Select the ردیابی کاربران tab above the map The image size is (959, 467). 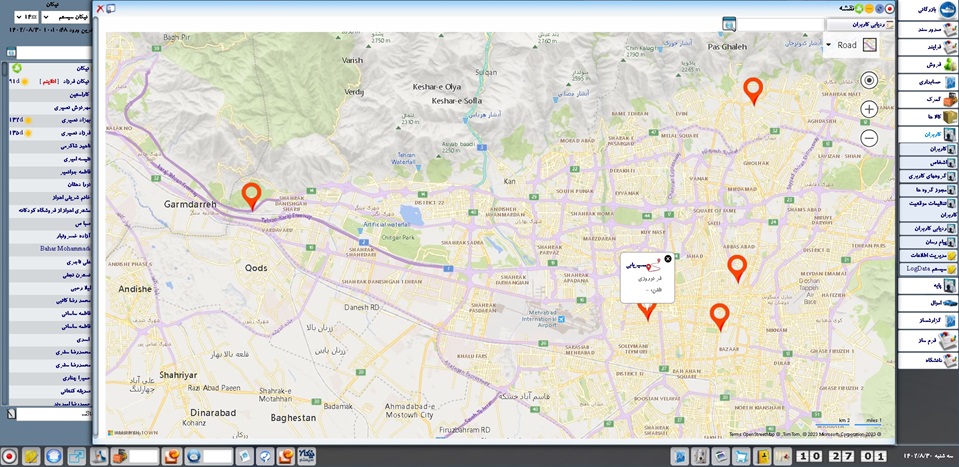[860, 24]
